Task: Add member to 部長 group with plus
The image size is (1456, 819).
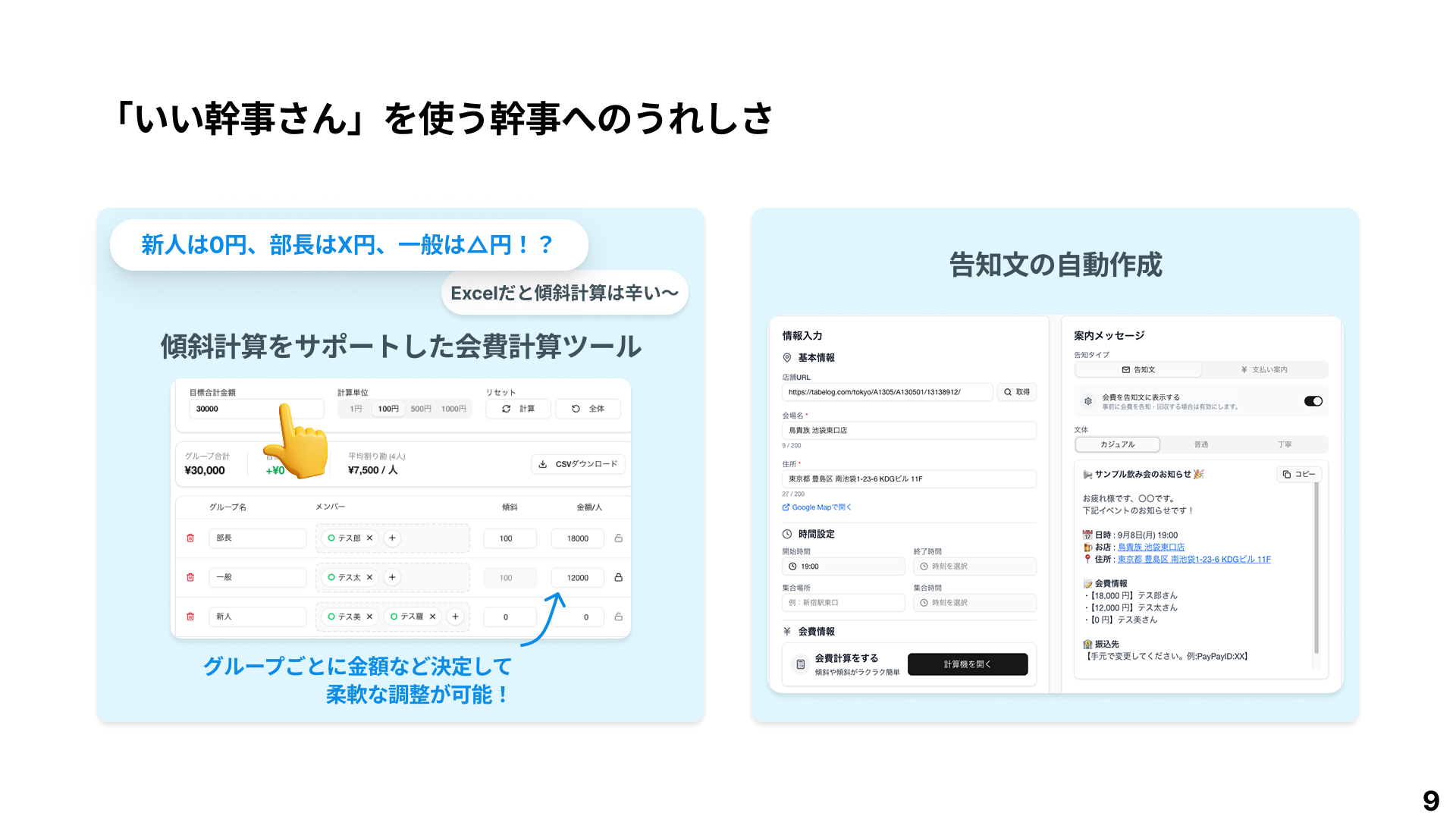Action: 392,538
